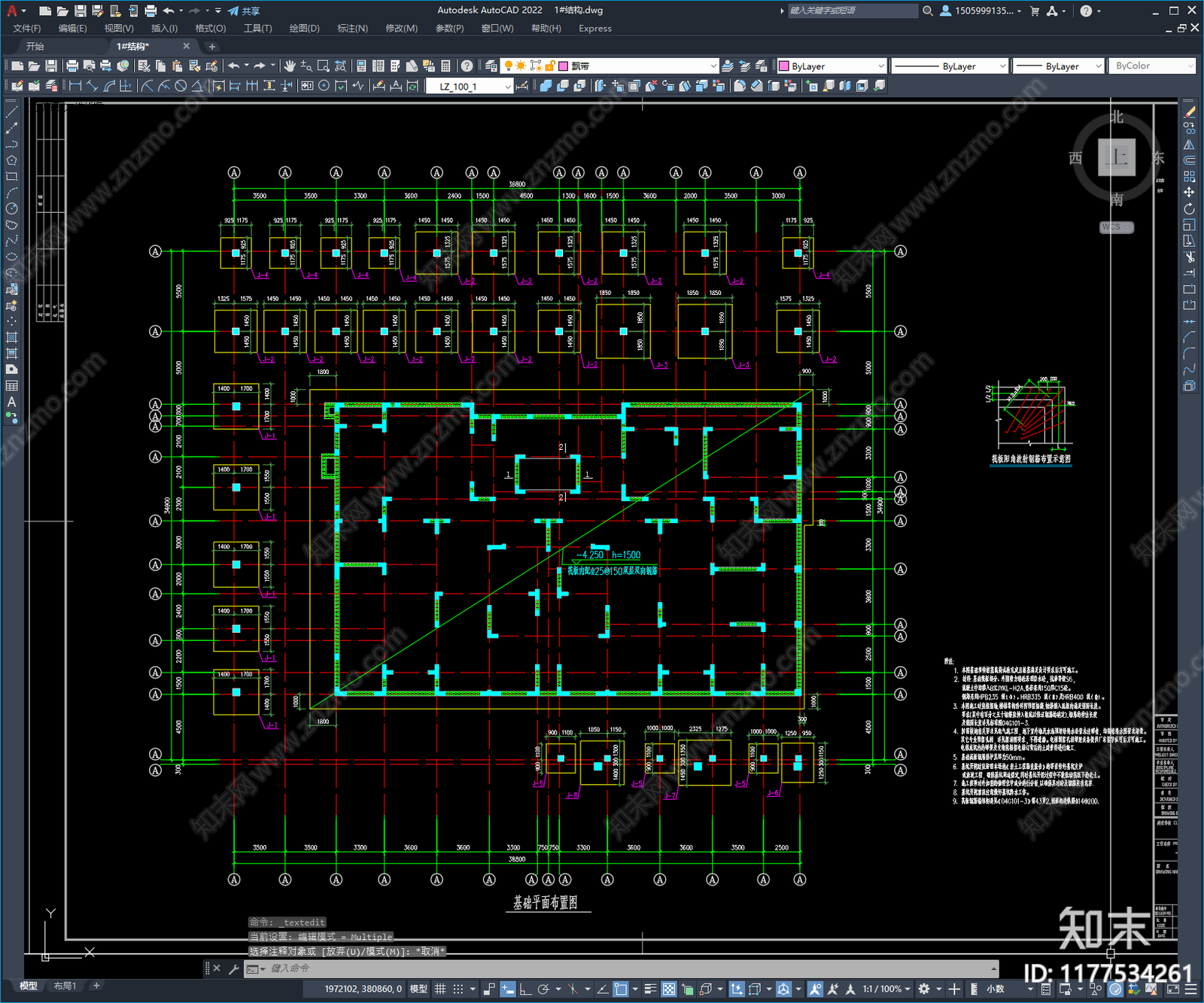1204x1003 pixels.
Task: Click the Share (共享) button
Action: (x=244, y=11)
